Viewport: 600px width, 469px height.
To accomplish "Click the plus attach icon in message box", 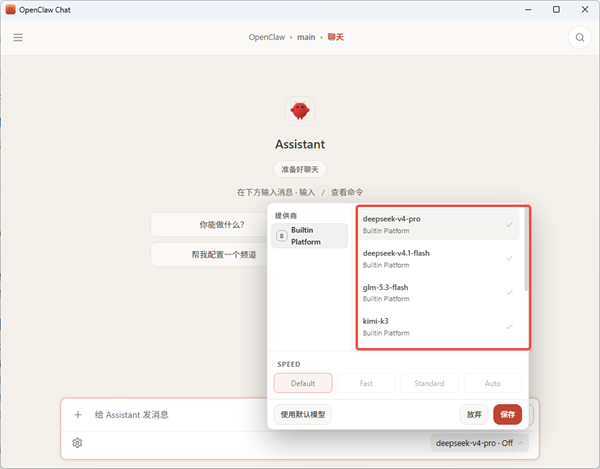I will point(78,415).
